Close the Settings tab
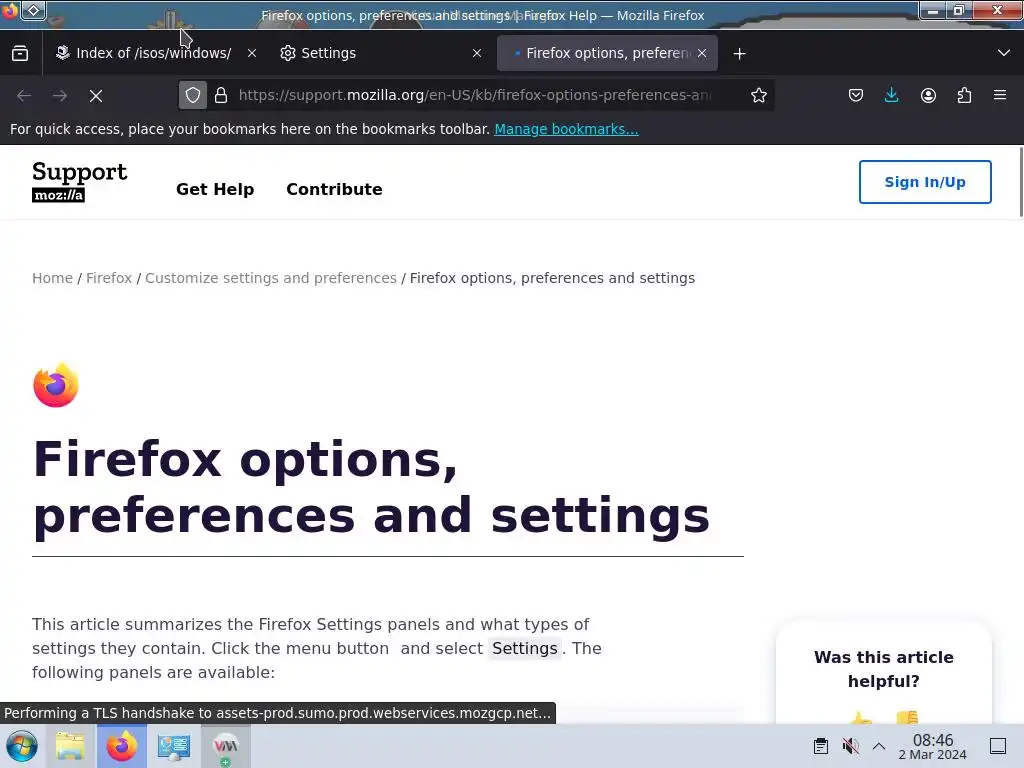The height and width of the screenshot is (768, 1024). tap(477, 54)
